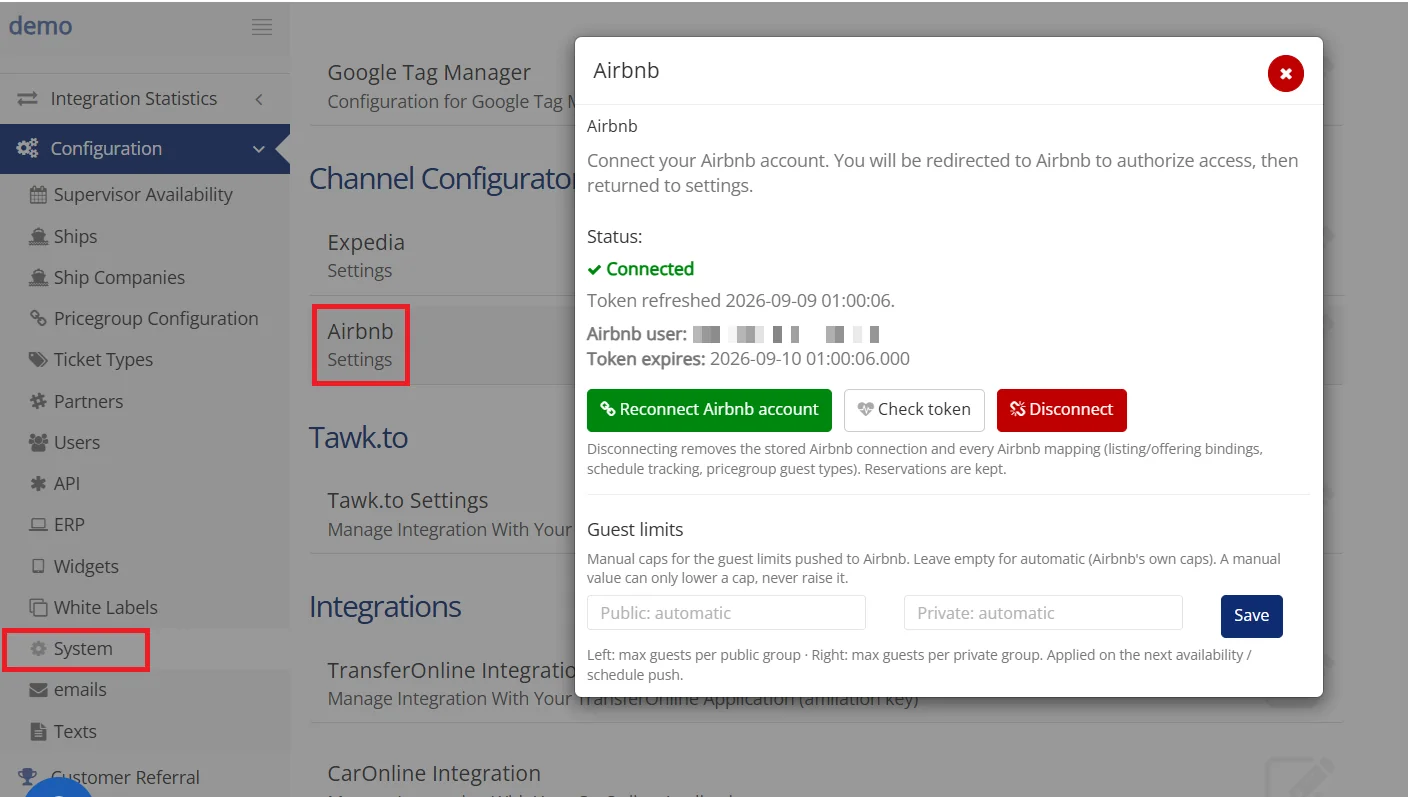Click the Ships ship icon

click(38, 237)
